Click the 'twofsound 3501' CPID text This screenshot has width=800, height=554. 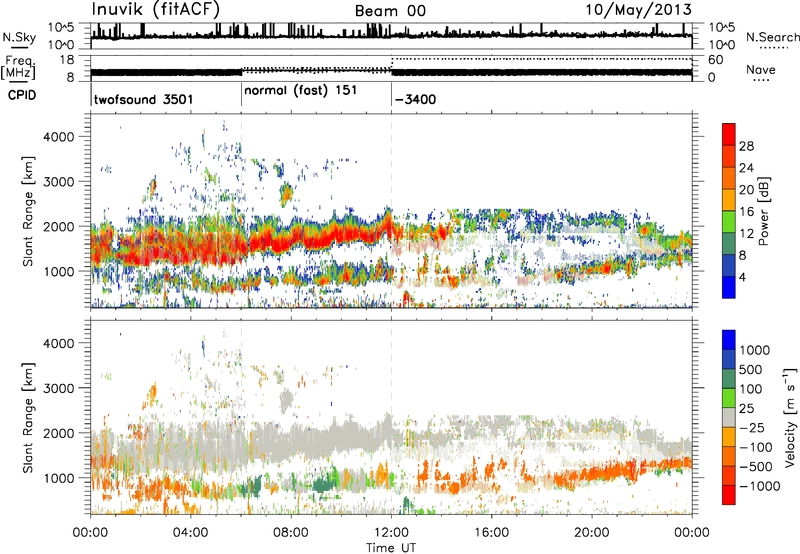click(x=143, y=99)
